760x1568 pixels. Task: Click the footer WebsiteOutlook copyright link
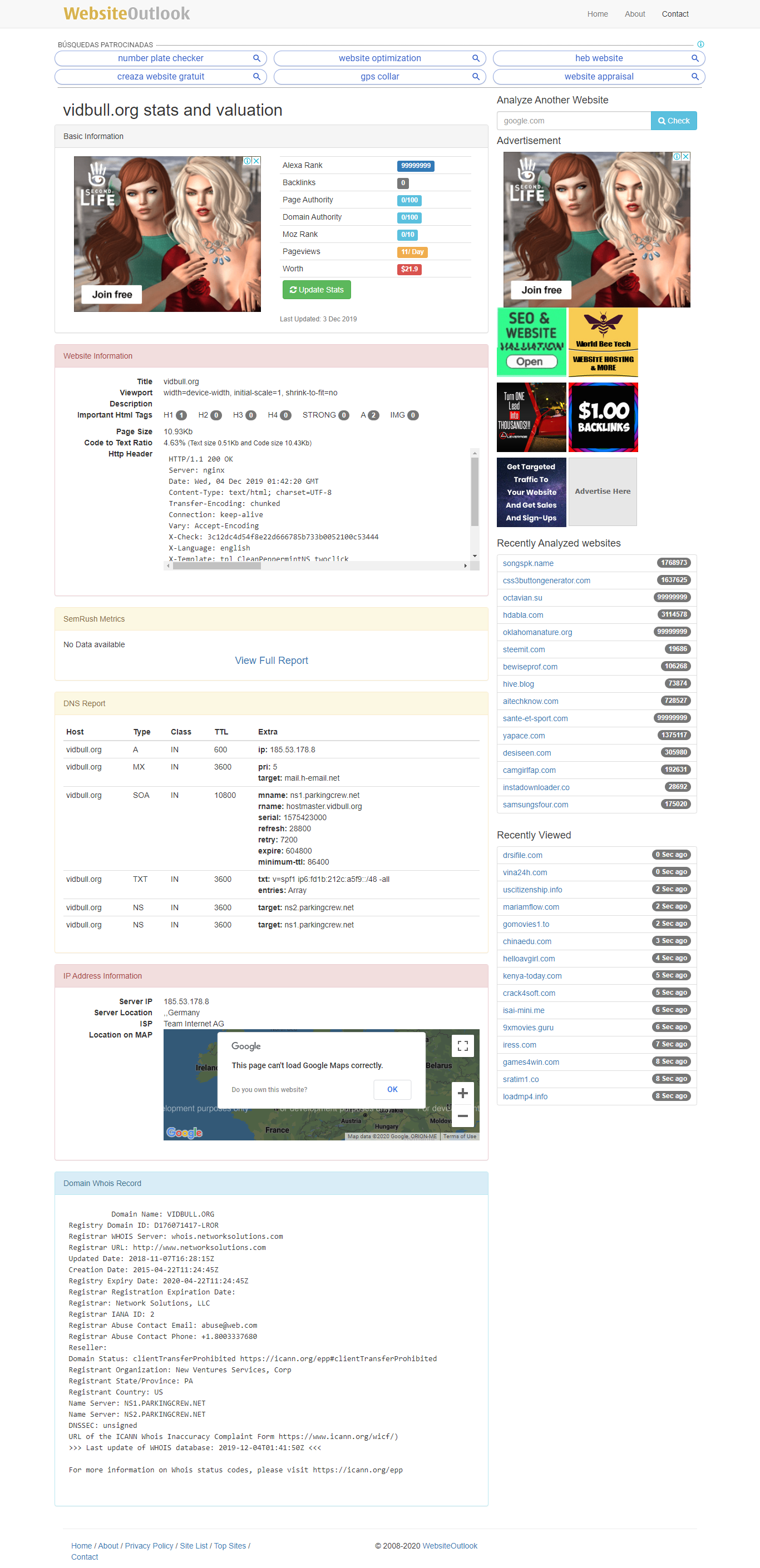click(450, 1545)
